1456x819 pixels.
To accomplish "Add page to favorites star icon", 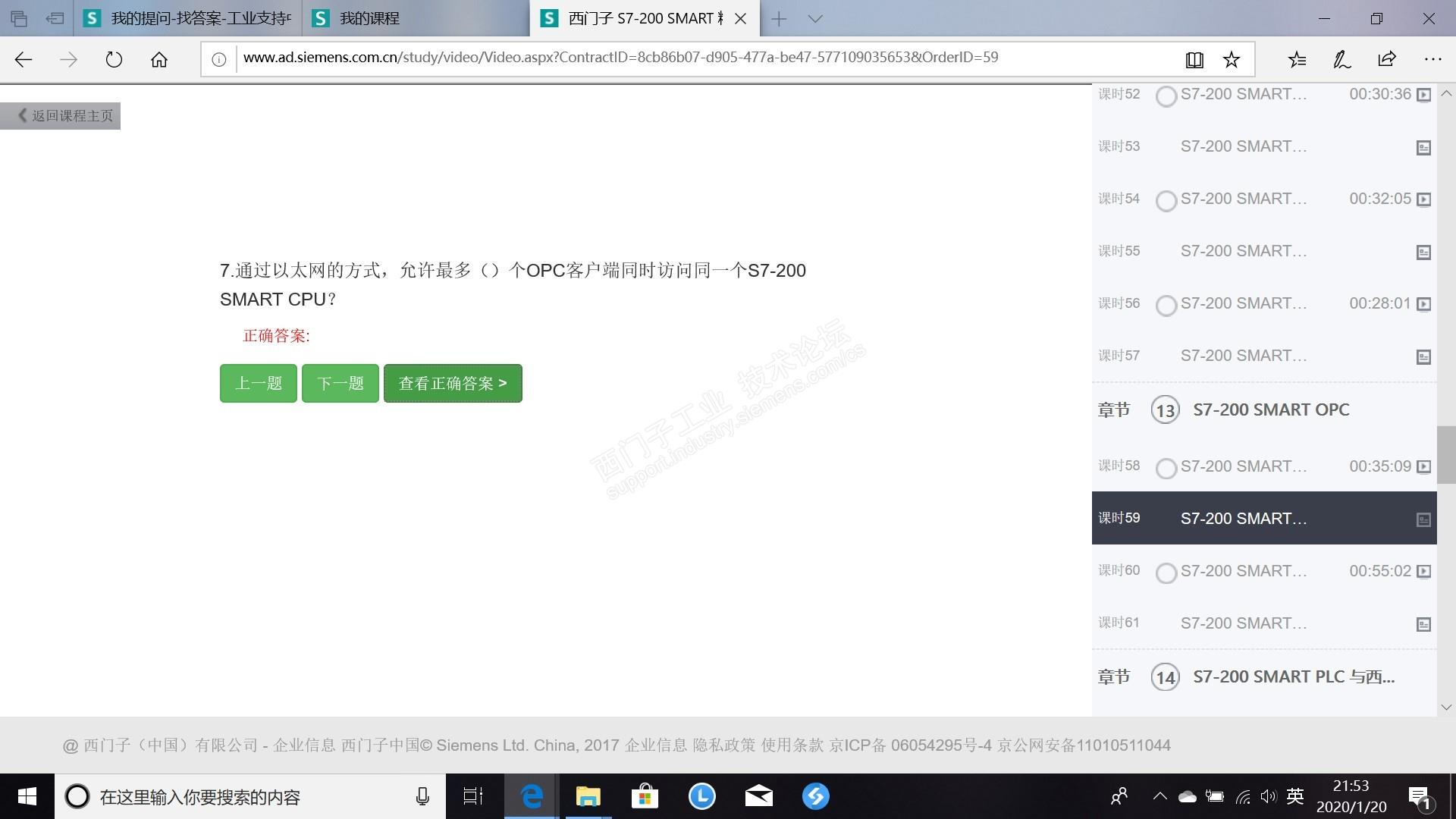I will pyautogui.click(x=1232, y=60).
